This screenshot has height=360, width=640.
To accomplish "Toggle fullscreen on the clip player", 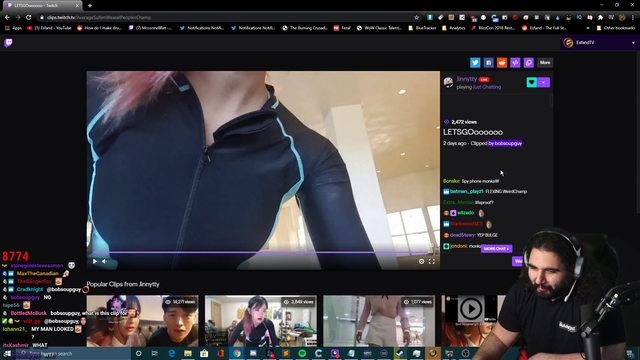I will (431, 261).
